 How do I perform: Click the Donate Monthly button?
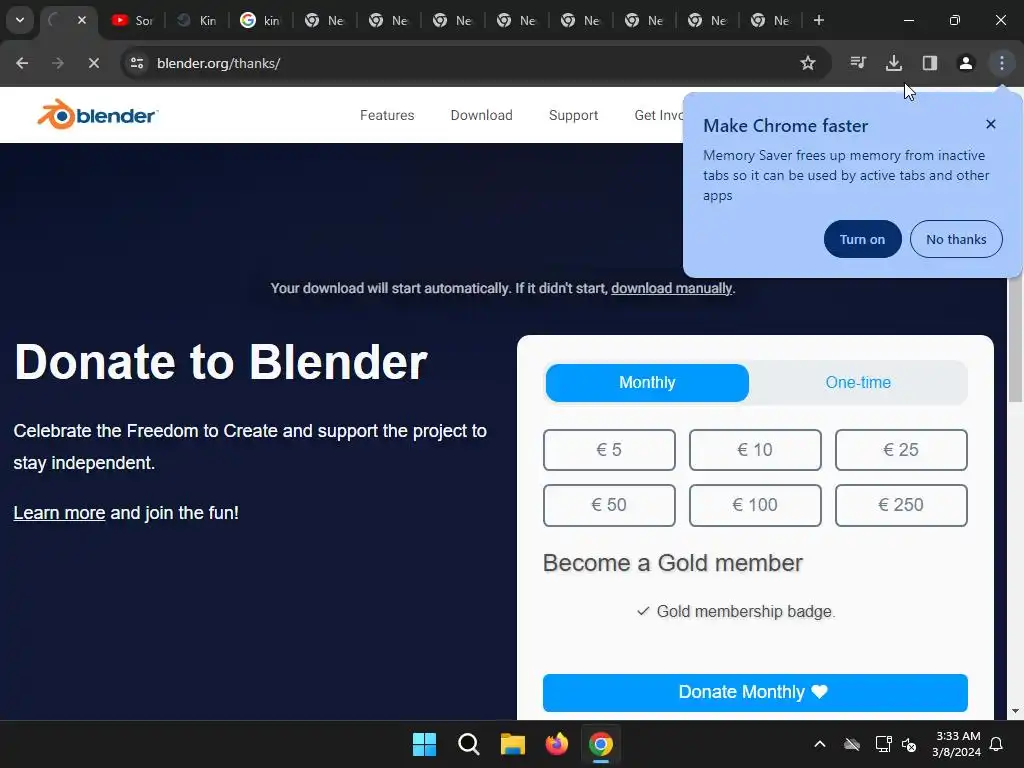[755, 692]
